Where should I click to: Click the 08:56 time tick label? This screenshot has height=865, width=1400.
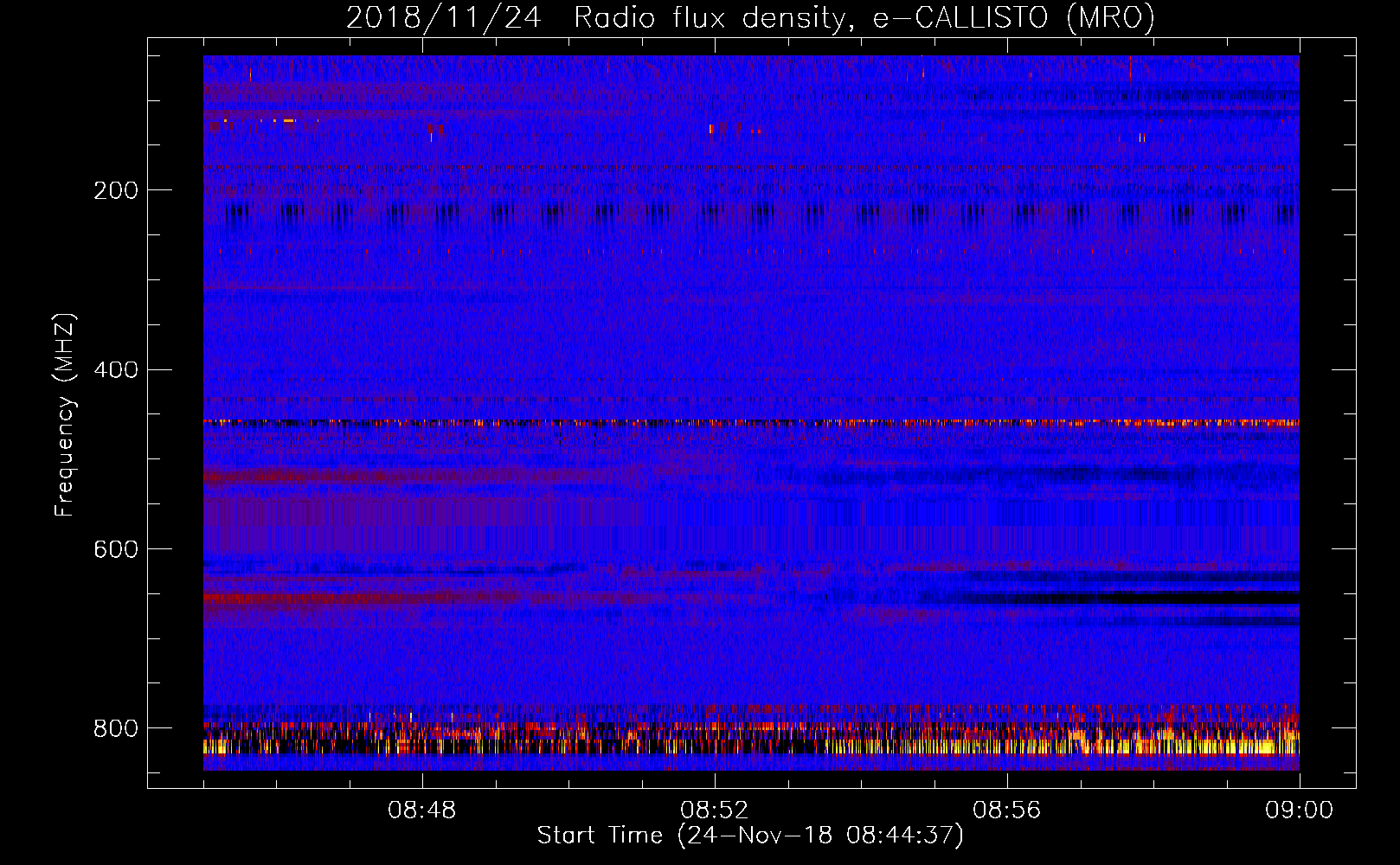click(x=1007, y=811)
